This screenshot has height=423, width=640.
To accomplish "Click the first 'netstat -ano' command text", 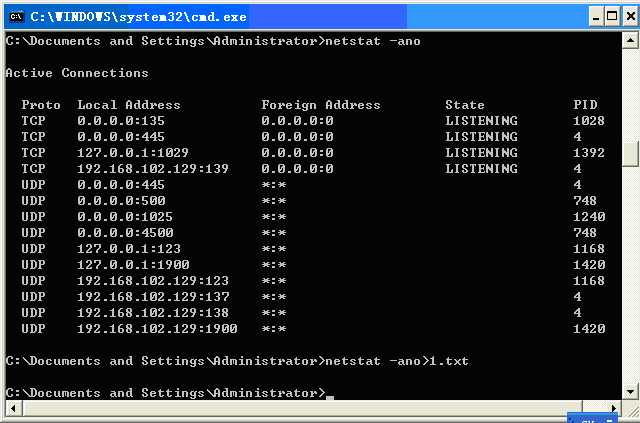I will pos(373,41).
